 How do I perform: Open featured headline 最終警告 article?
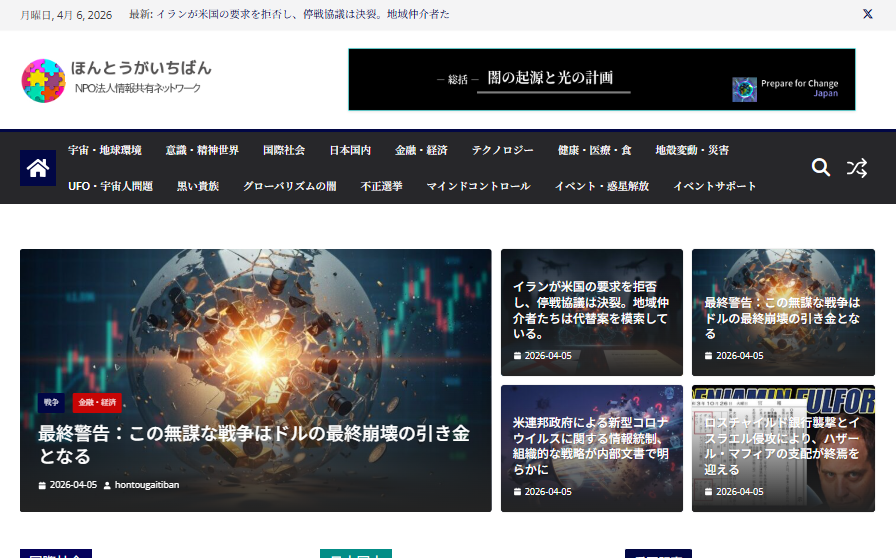click(x=254, y=445)
